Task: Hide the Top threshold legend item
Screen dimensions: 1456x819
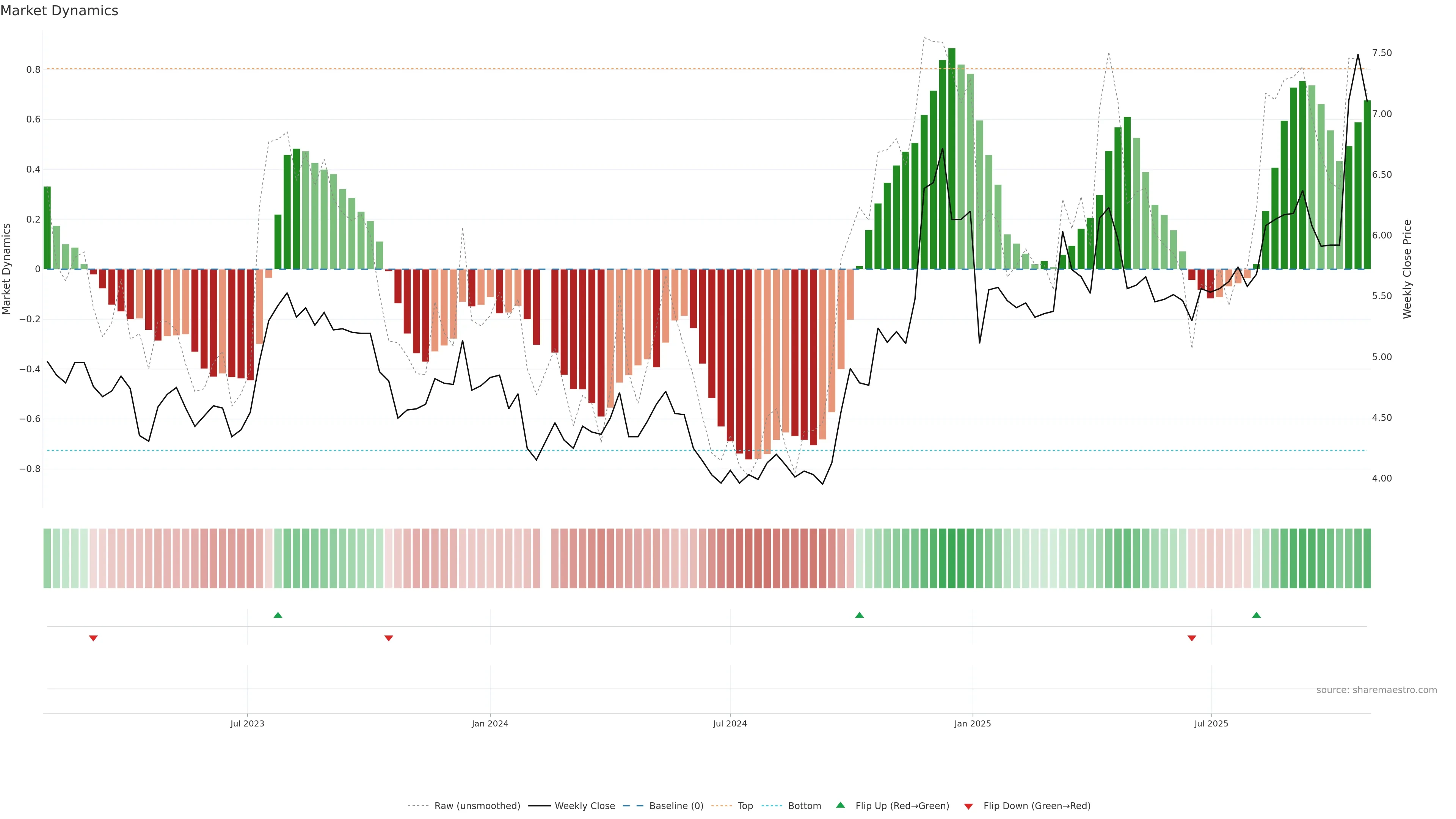Action: (x=745, y=806)
